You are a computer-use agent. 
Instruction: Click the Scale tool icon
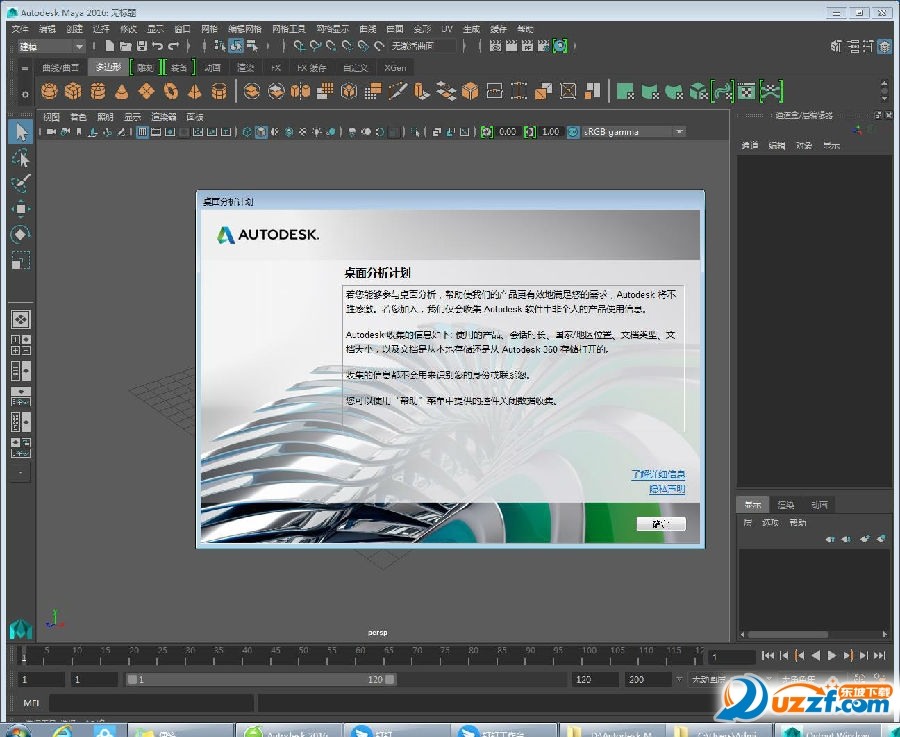click(x=20, y=260)
